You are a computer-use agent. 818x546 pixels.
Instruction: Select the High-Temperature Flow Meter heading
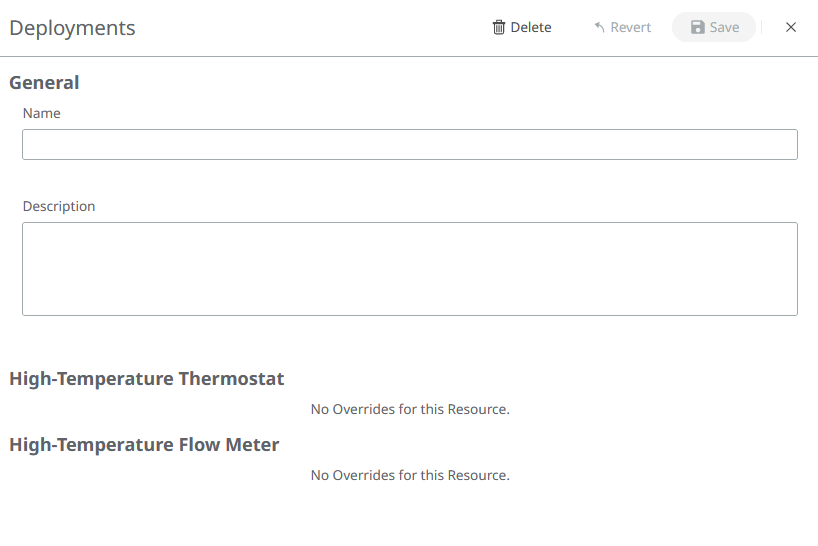point(144,445)
